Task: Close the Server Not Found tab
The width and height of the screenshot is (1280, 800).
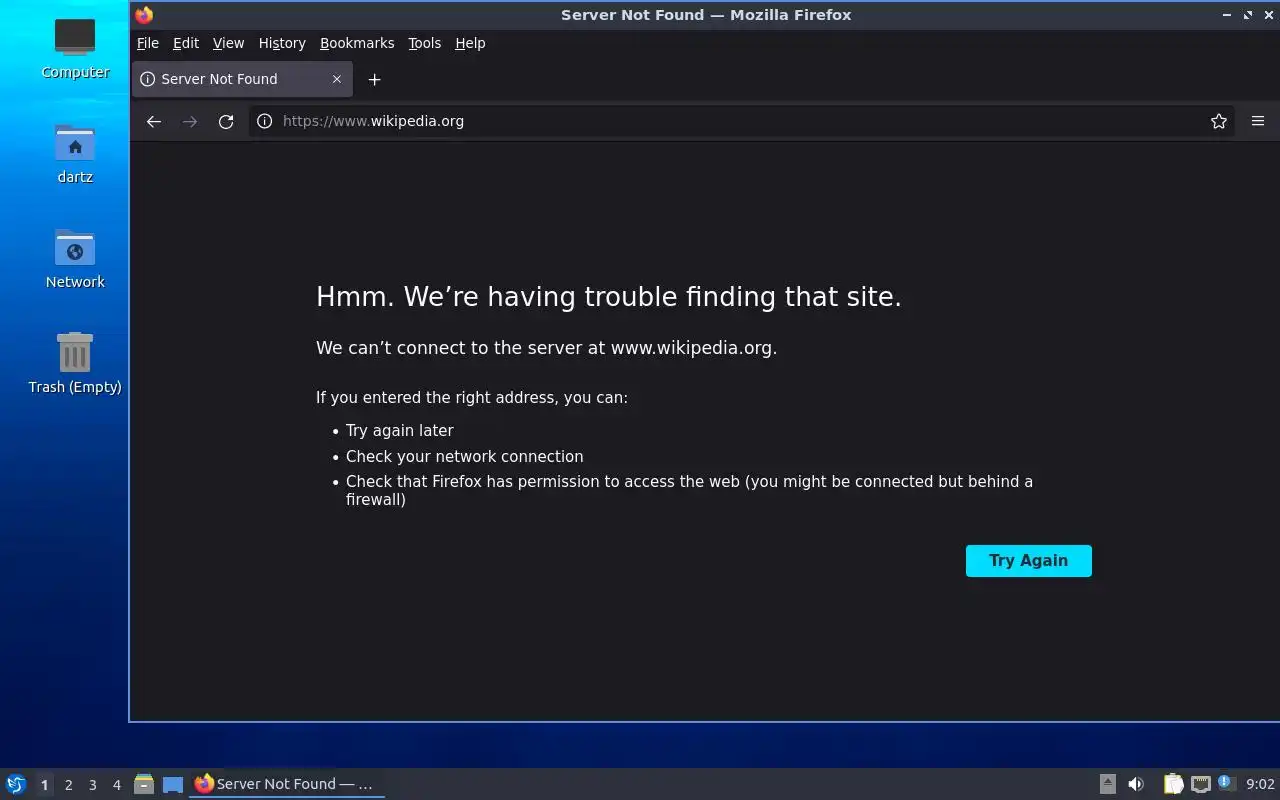Action: click(x=336, y=79)
